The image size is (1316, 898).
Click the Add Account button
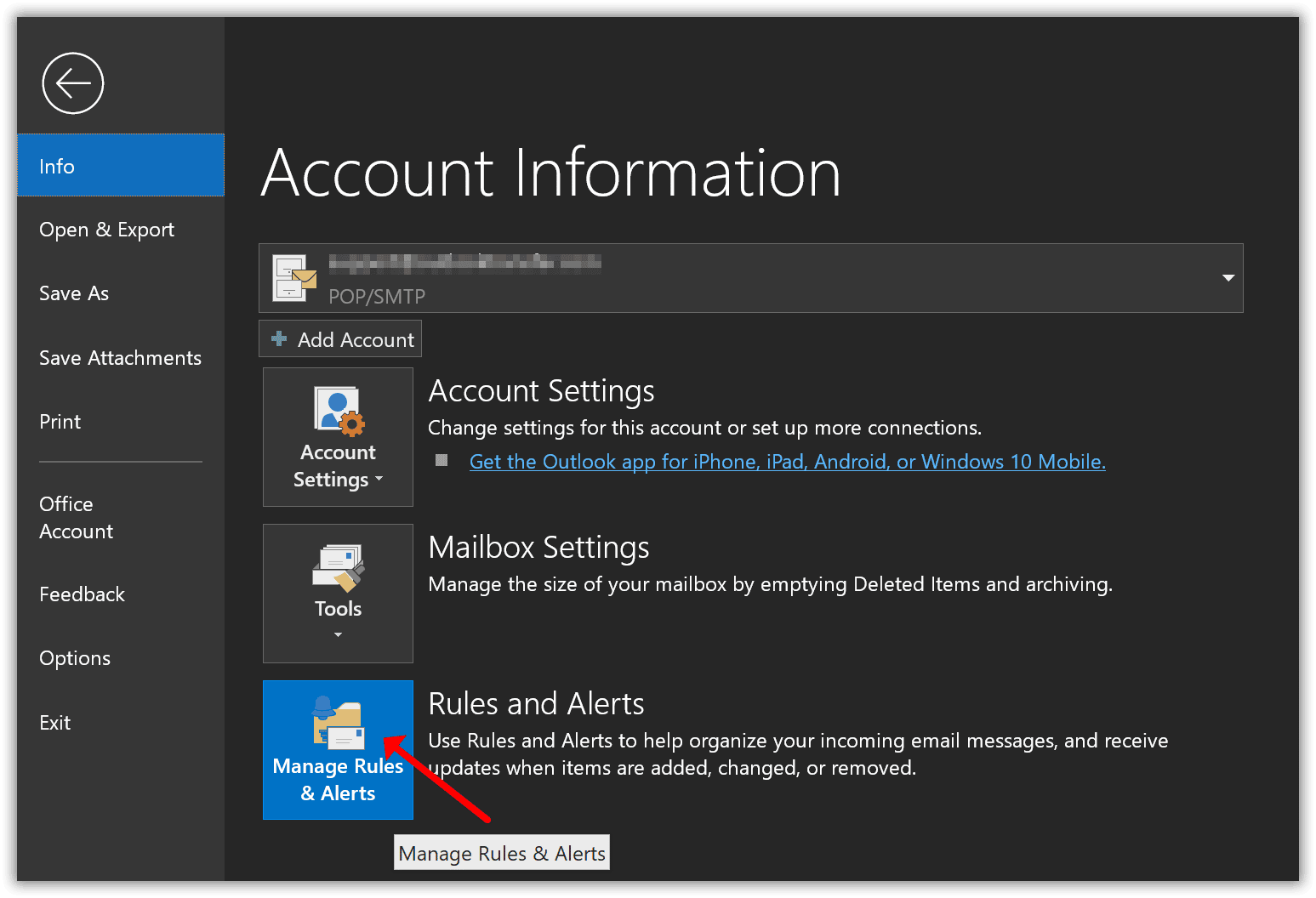tap(340, 338)
